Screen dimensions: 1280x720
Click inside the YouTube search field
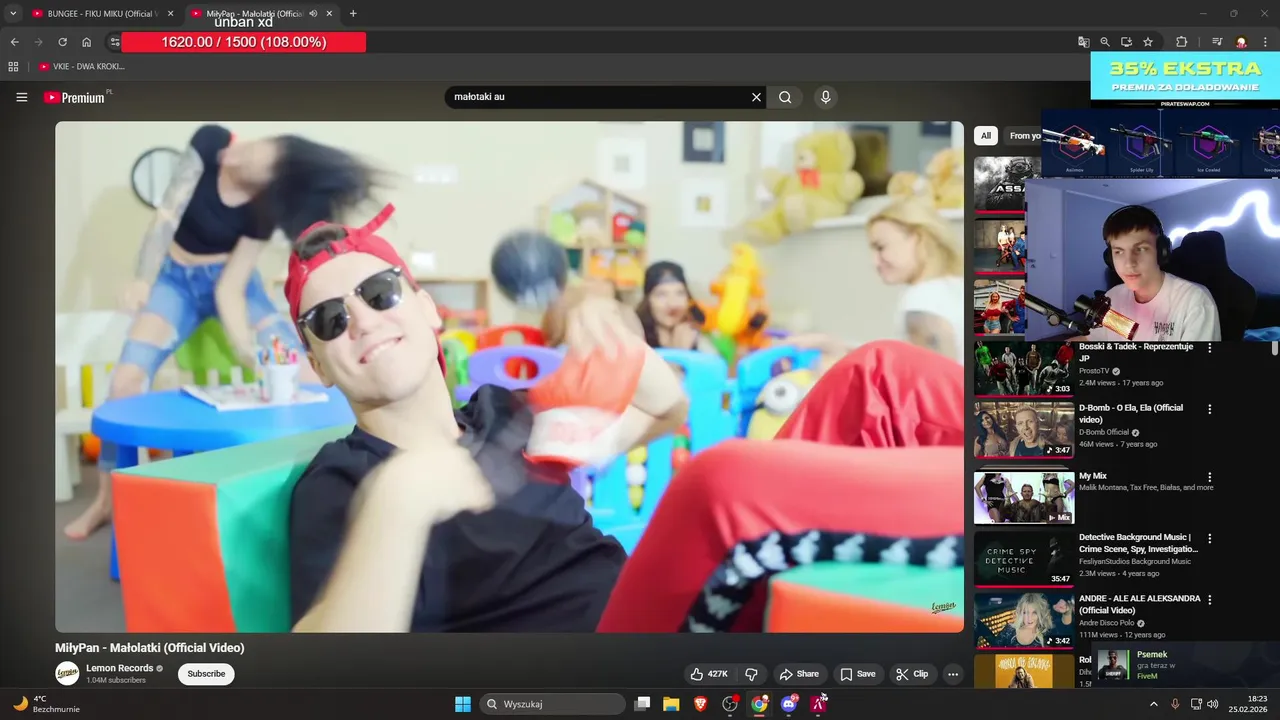click(598, 97)
